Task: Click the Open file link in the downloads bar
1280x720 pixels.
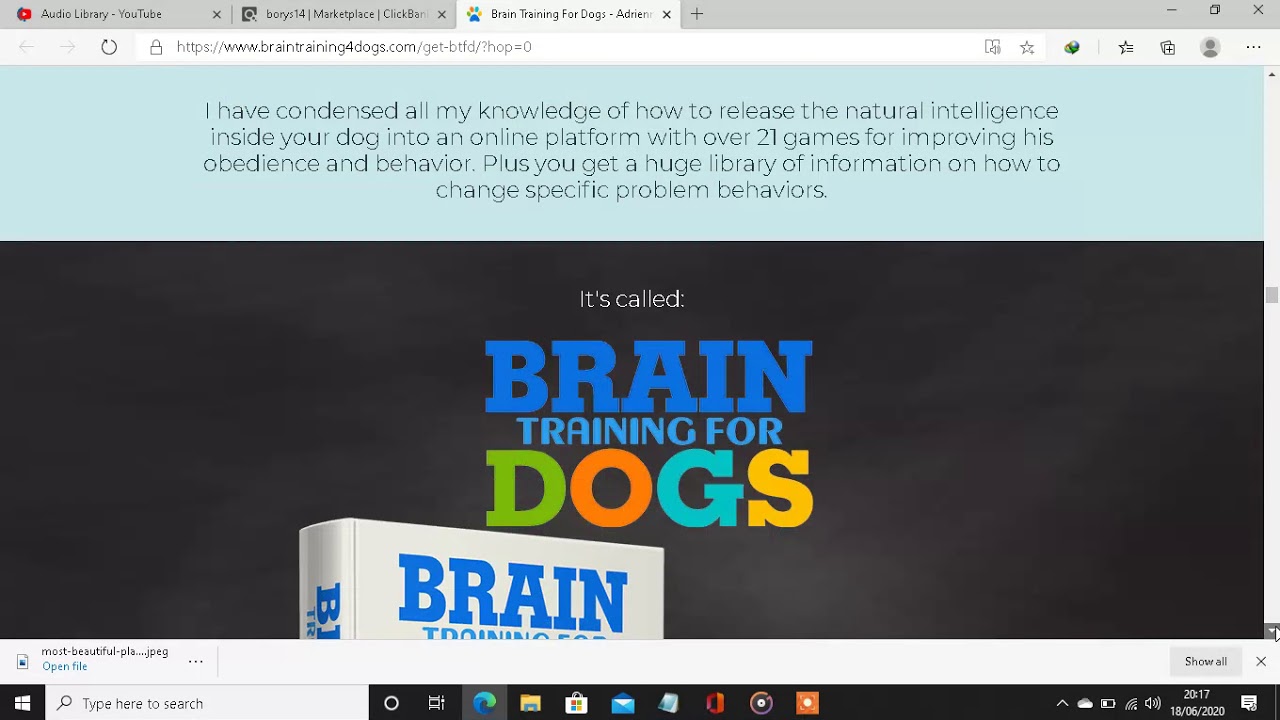Action: pyautogui.click(x=64, y=666)
